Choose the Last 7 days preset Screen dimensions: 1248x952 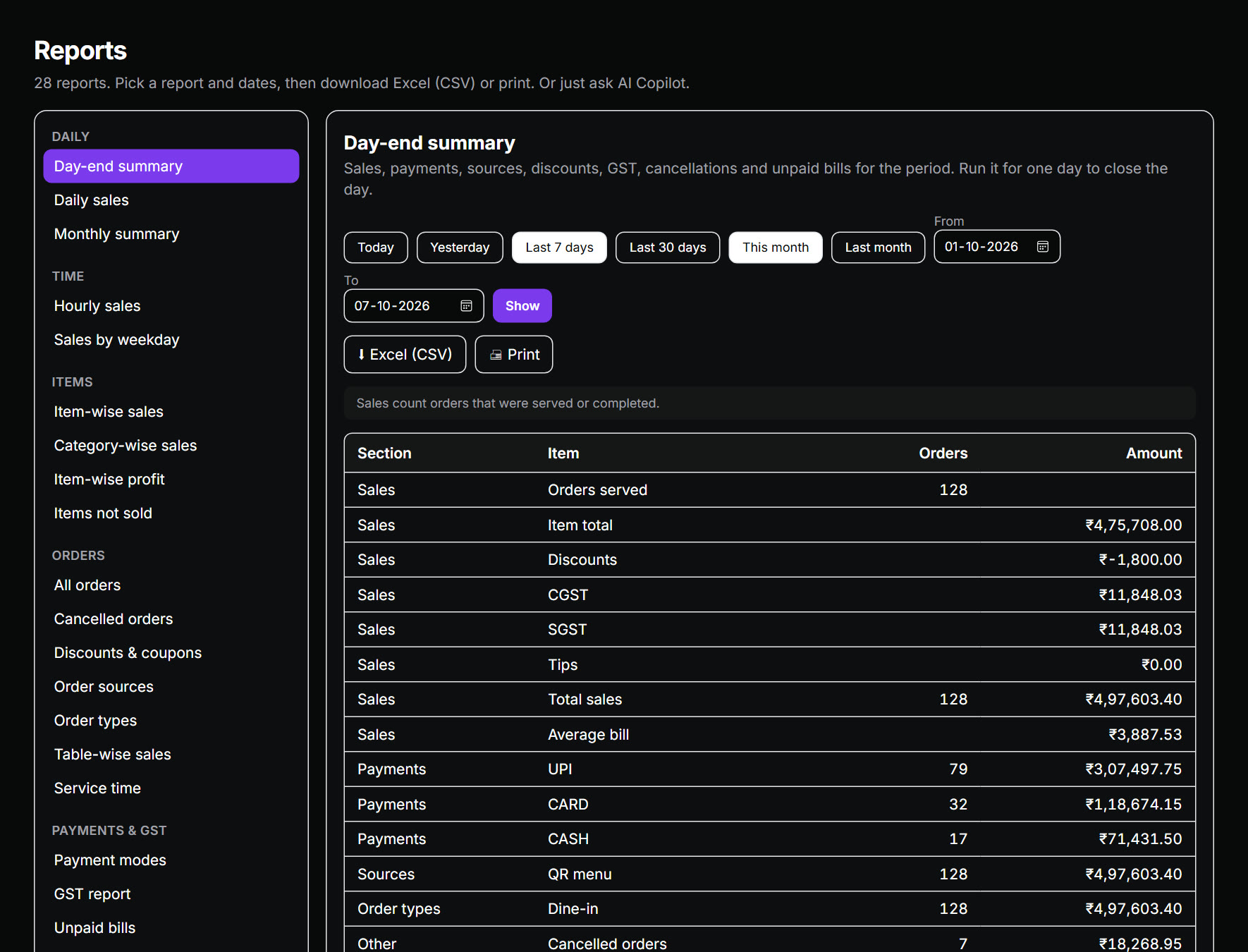click(x=559, y=248)
